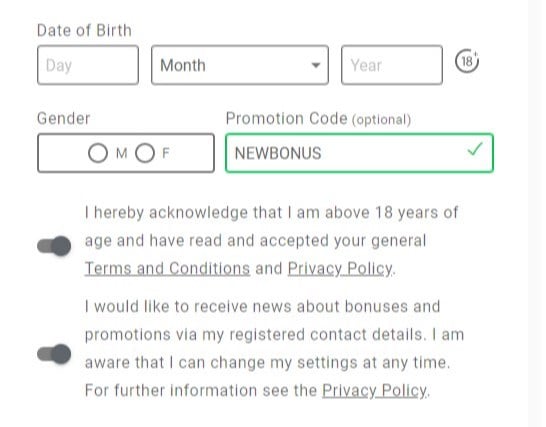Click the Promotion Code field with NEWBONUS
This screenshot has height=427, width=546.
(359, 153)
